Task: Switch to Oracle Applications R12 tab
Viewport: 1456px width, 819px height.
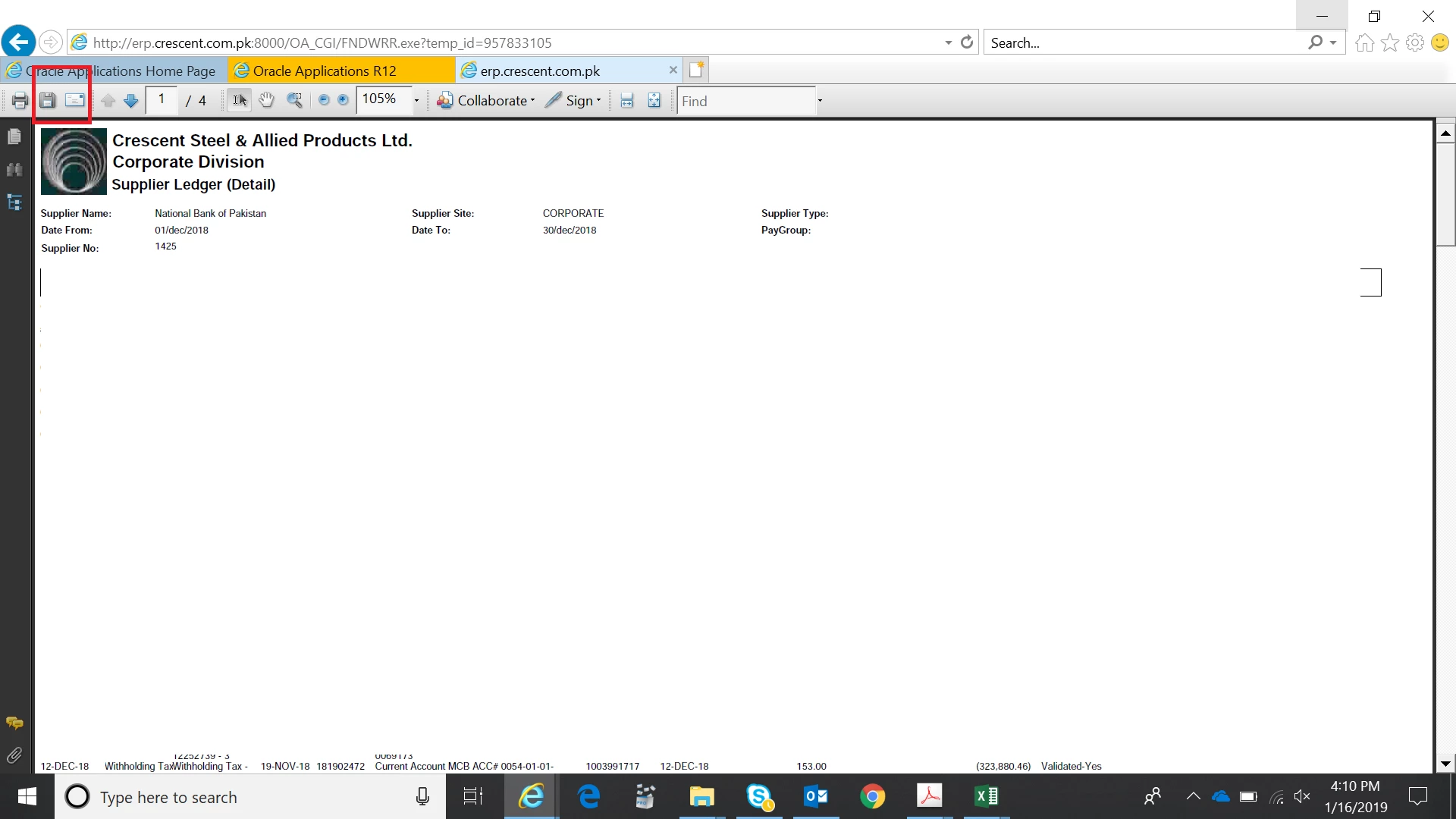Action: 325,71
